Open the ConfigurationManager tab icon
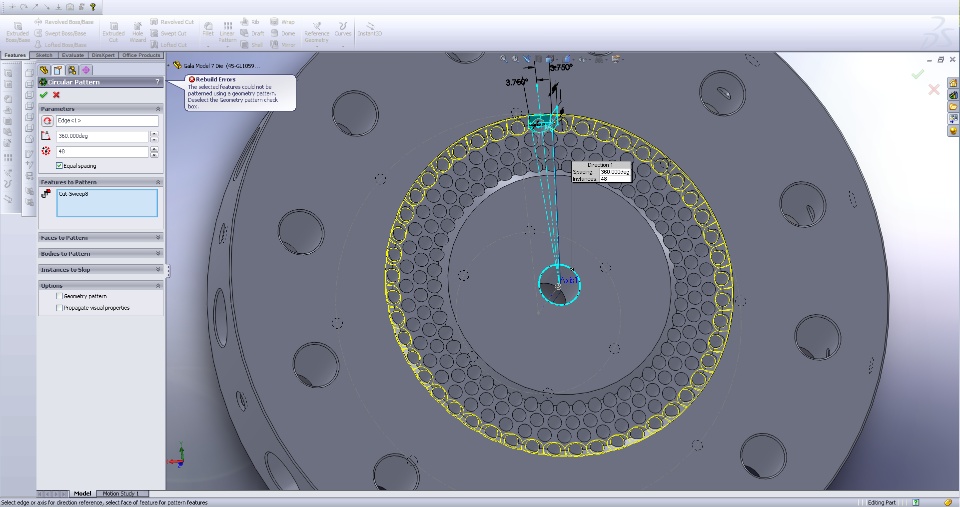 [x=72, y=70]
